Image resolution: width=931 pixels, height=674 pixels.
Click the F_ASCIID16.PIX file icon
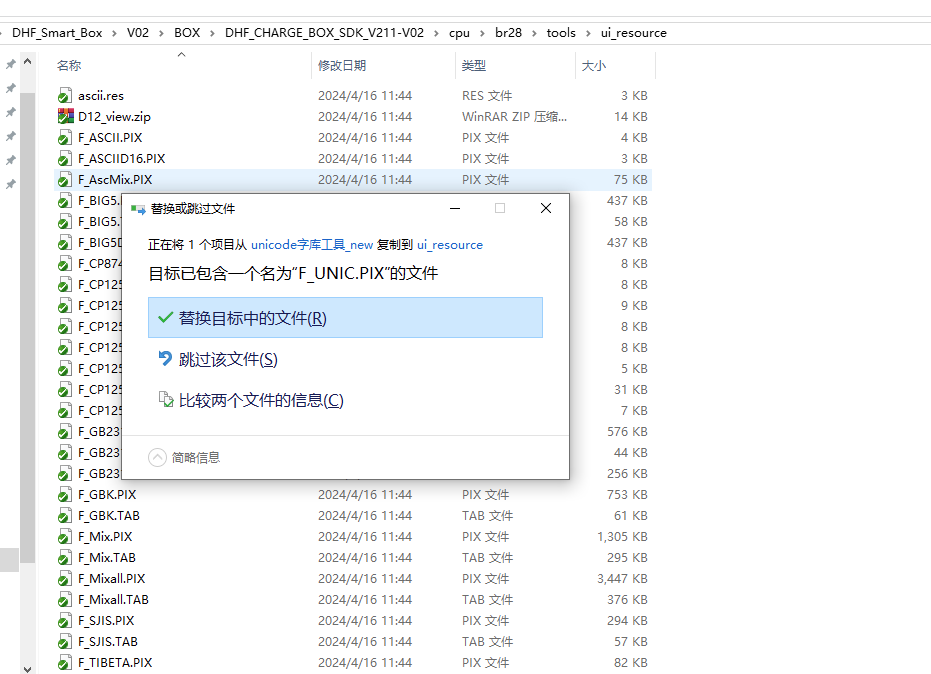65,159
